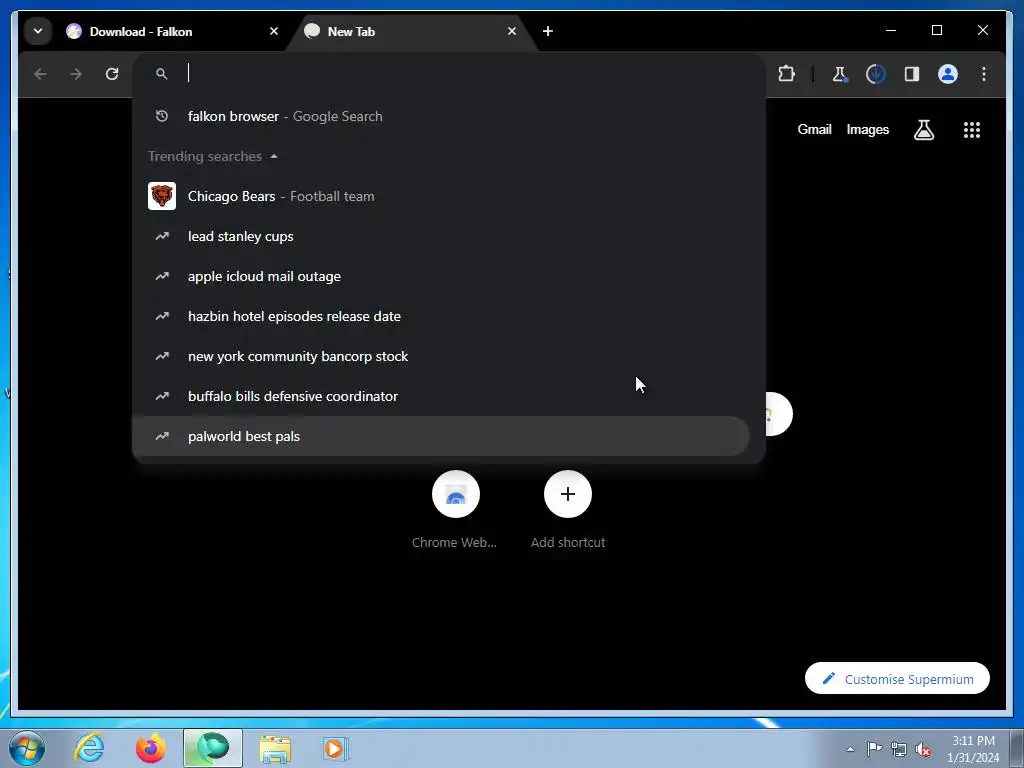Click the Supermium taskbar button
The height and width of the screenshot is (768, 1024).
point(213,748)
